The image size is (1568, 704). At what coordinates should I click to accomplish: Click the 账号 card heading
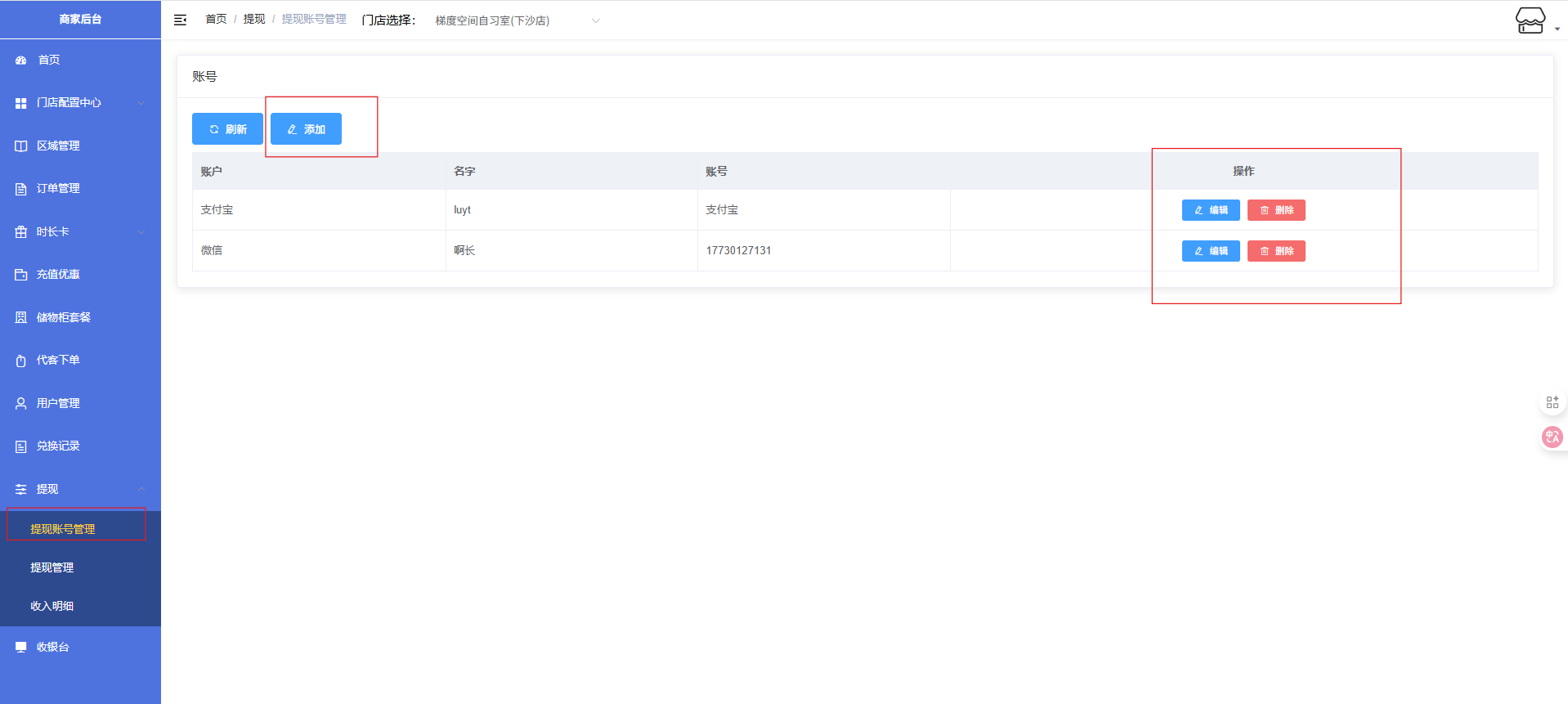[x=204, y=76]
